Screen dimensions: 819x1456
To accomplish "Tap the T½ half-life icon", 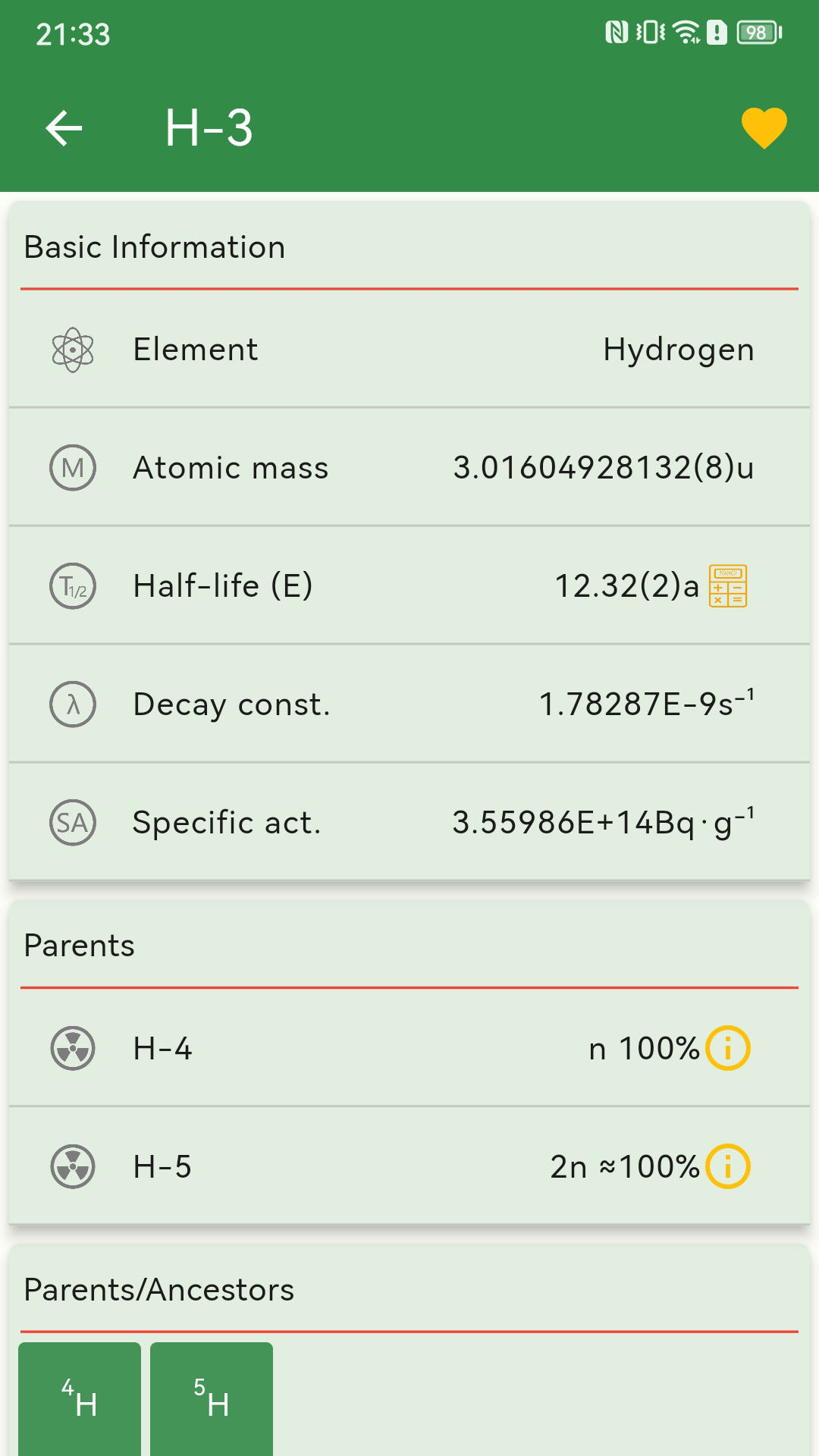I will tap(73, 586).
